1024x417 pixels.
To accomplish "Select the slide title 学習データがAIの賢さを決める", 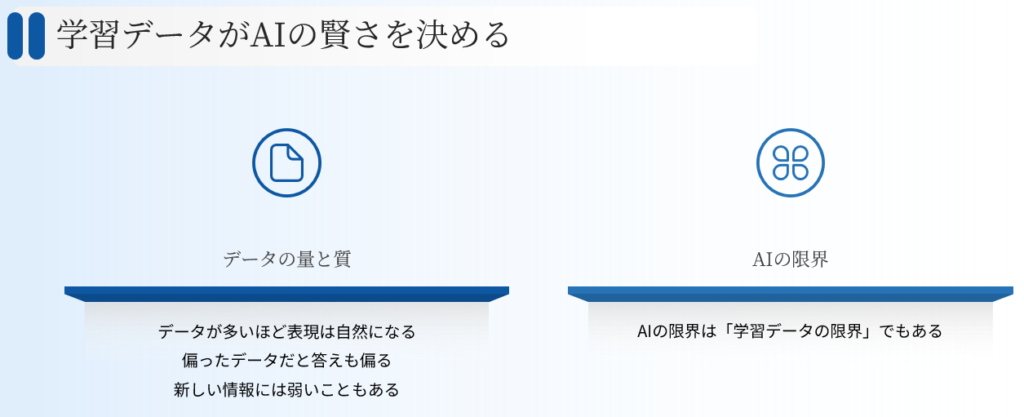I will (283, 35).
